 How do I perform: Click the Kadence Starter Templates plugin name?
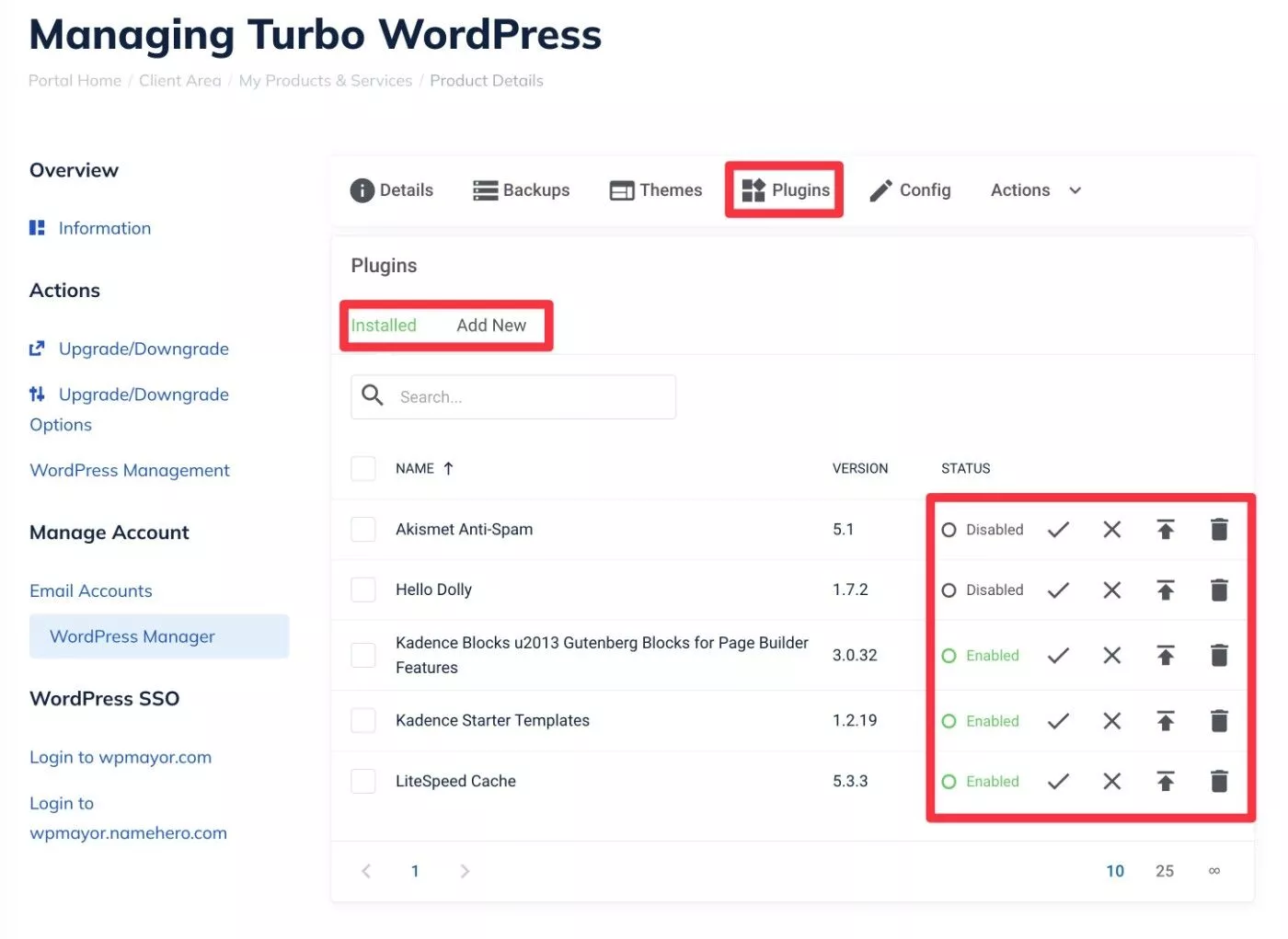[492, 721]
